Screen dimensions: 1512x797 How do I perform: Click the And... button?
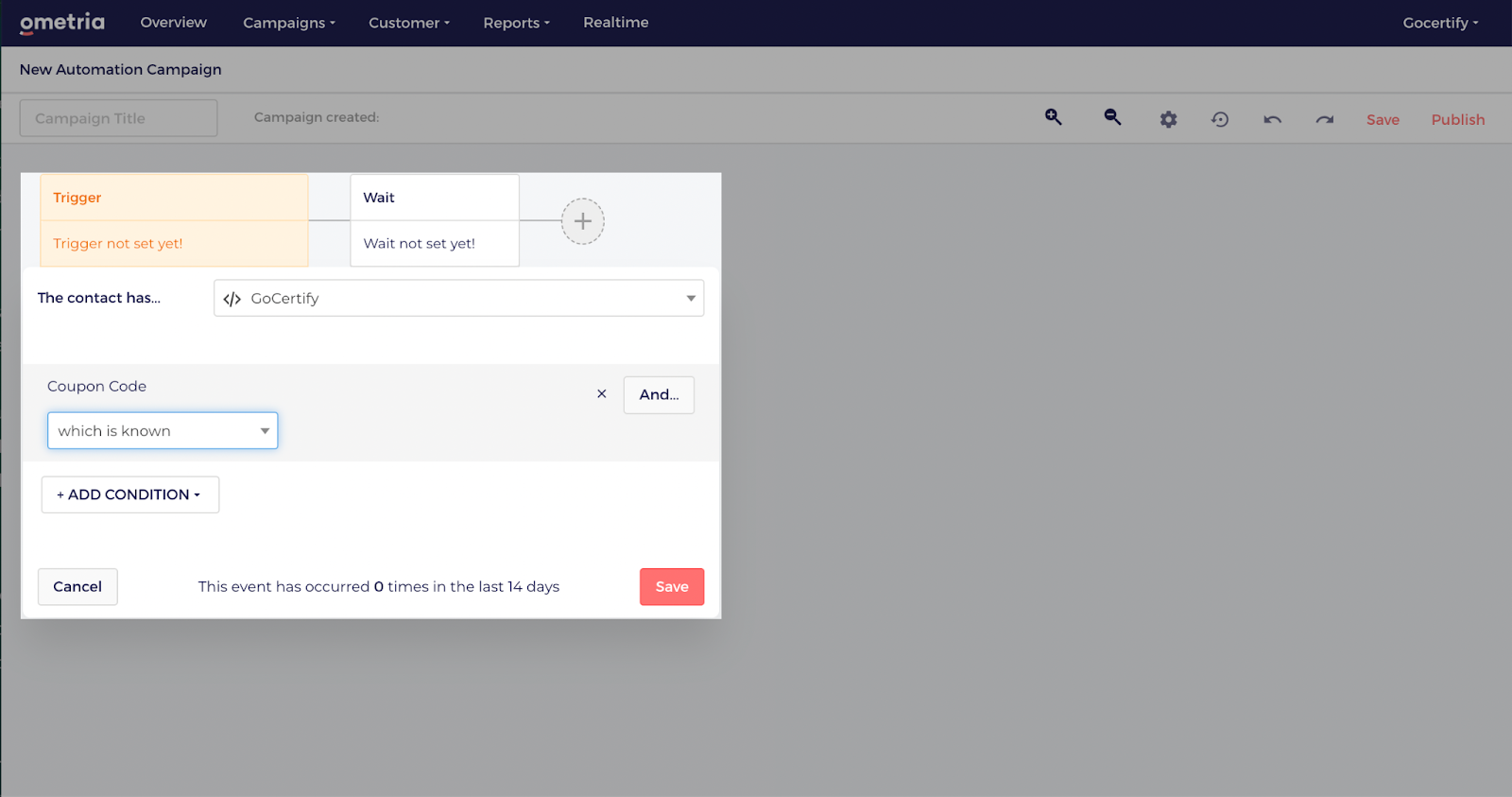pos(659,394)
